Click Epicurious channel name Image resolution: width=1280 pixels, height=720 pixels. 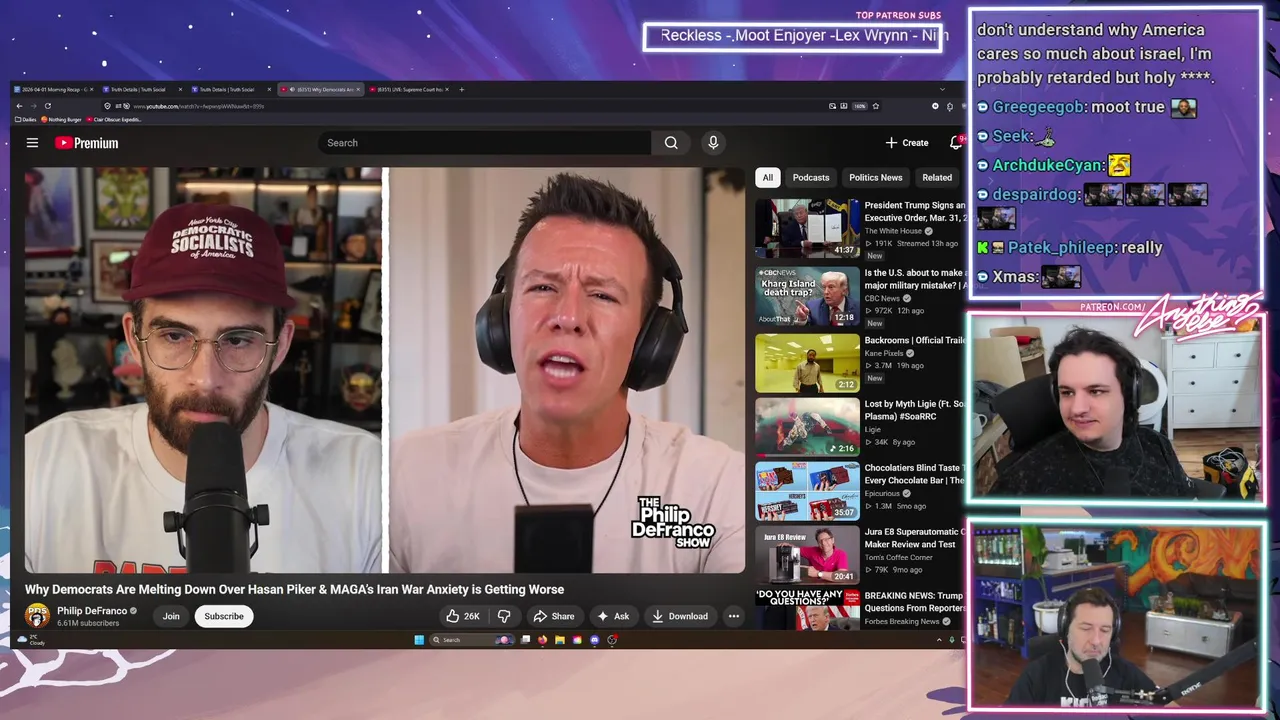pyautogui.click(x=883, y=493)
